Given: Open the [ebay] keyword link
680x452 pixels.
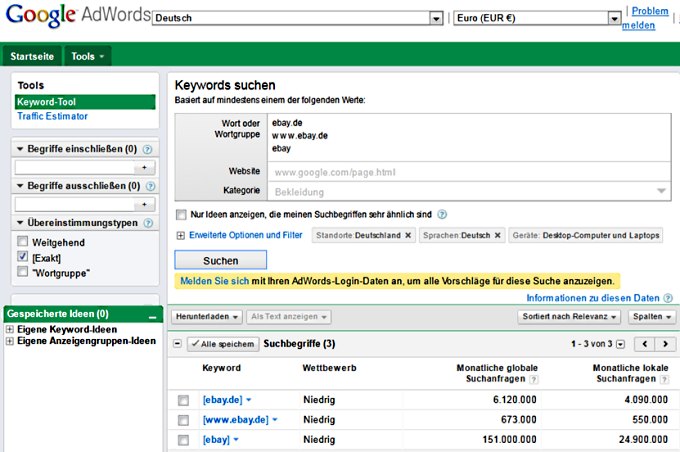Looking at the screenshot, I should click(x=216, y=440).
